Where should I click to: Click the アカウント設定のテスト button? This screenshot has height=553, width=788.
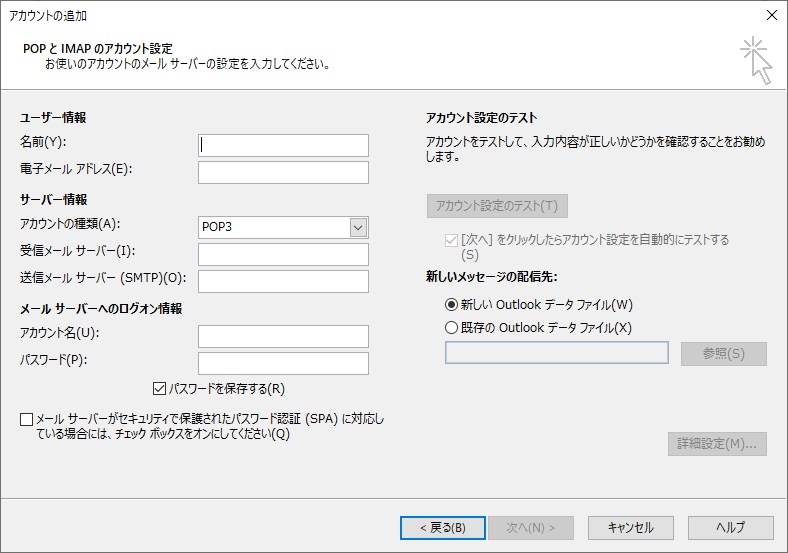[x=497, y=207]
